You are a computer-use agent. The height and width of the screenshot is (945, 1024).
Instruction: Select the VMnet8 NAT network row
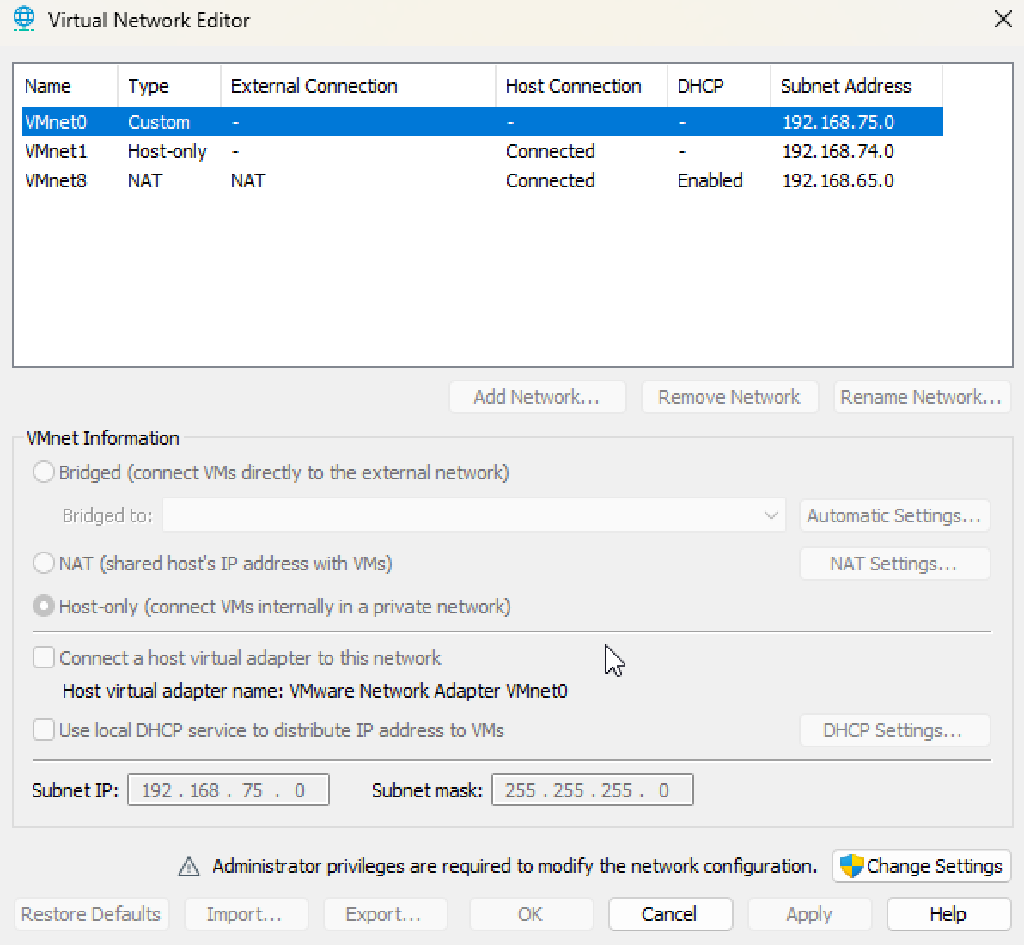(300, 181)
